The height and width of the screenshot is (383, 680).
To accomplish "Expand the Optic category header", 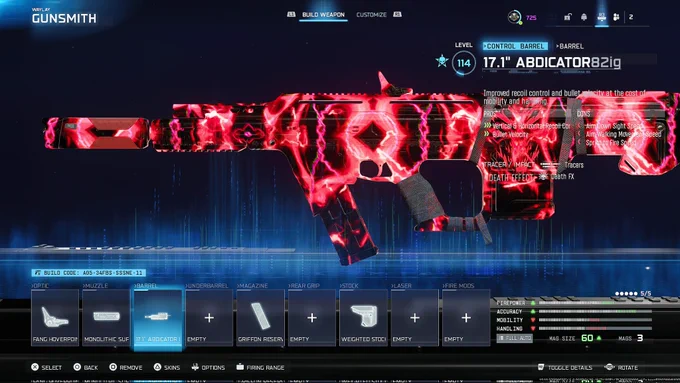I will 40,285.
